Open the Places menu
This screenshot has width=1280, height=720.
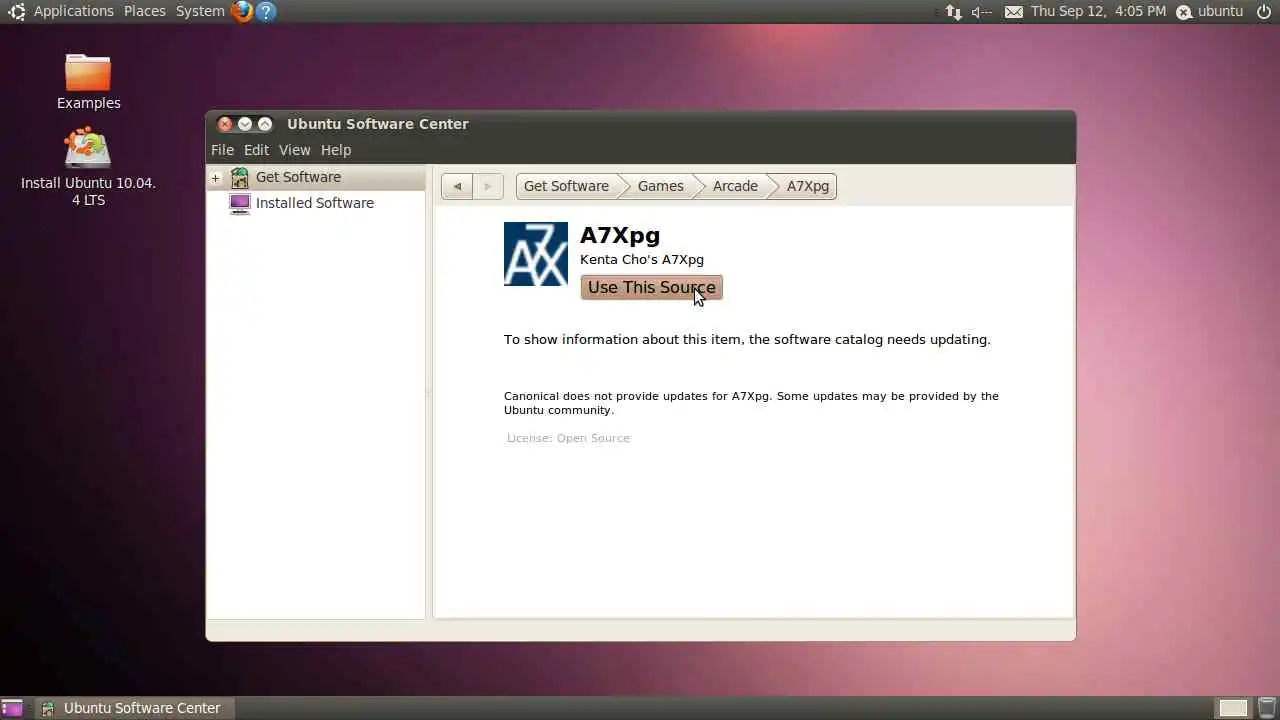[145, 11]
